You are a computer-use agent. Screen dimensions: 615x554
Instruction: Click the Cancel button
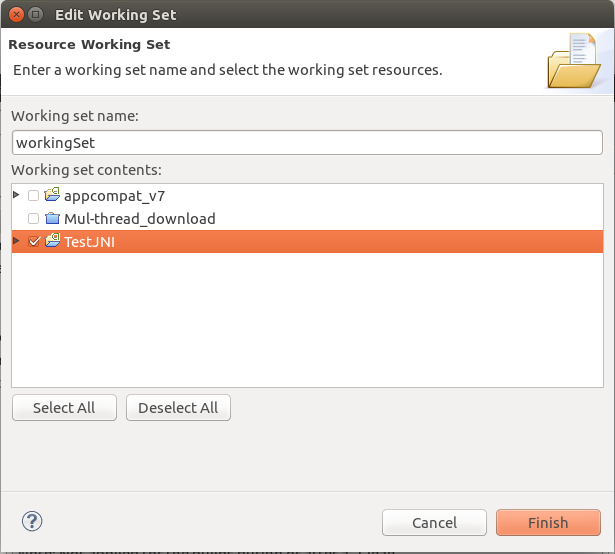434,523
